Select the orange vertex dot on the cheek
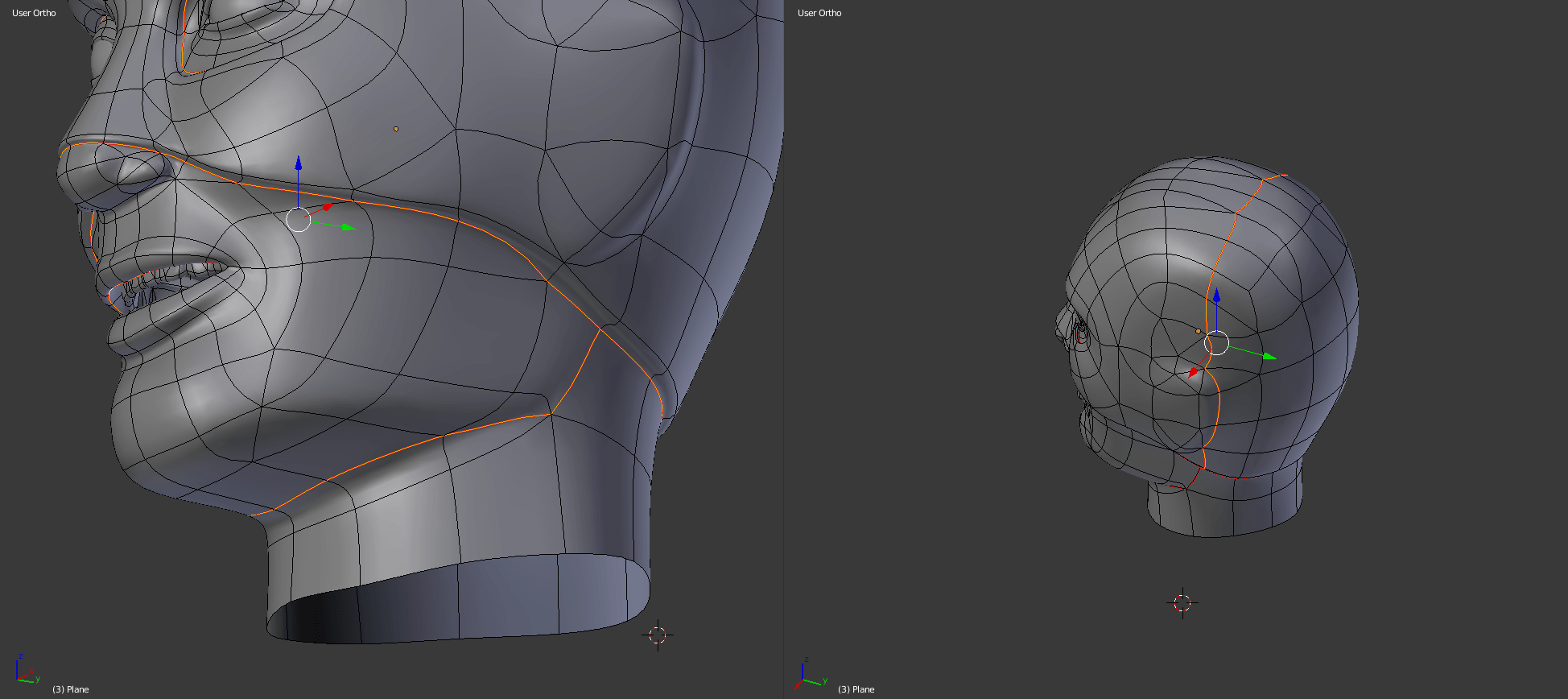This screenshot has width=1568, height=699. pyautogui.click(x=395, y=129)
